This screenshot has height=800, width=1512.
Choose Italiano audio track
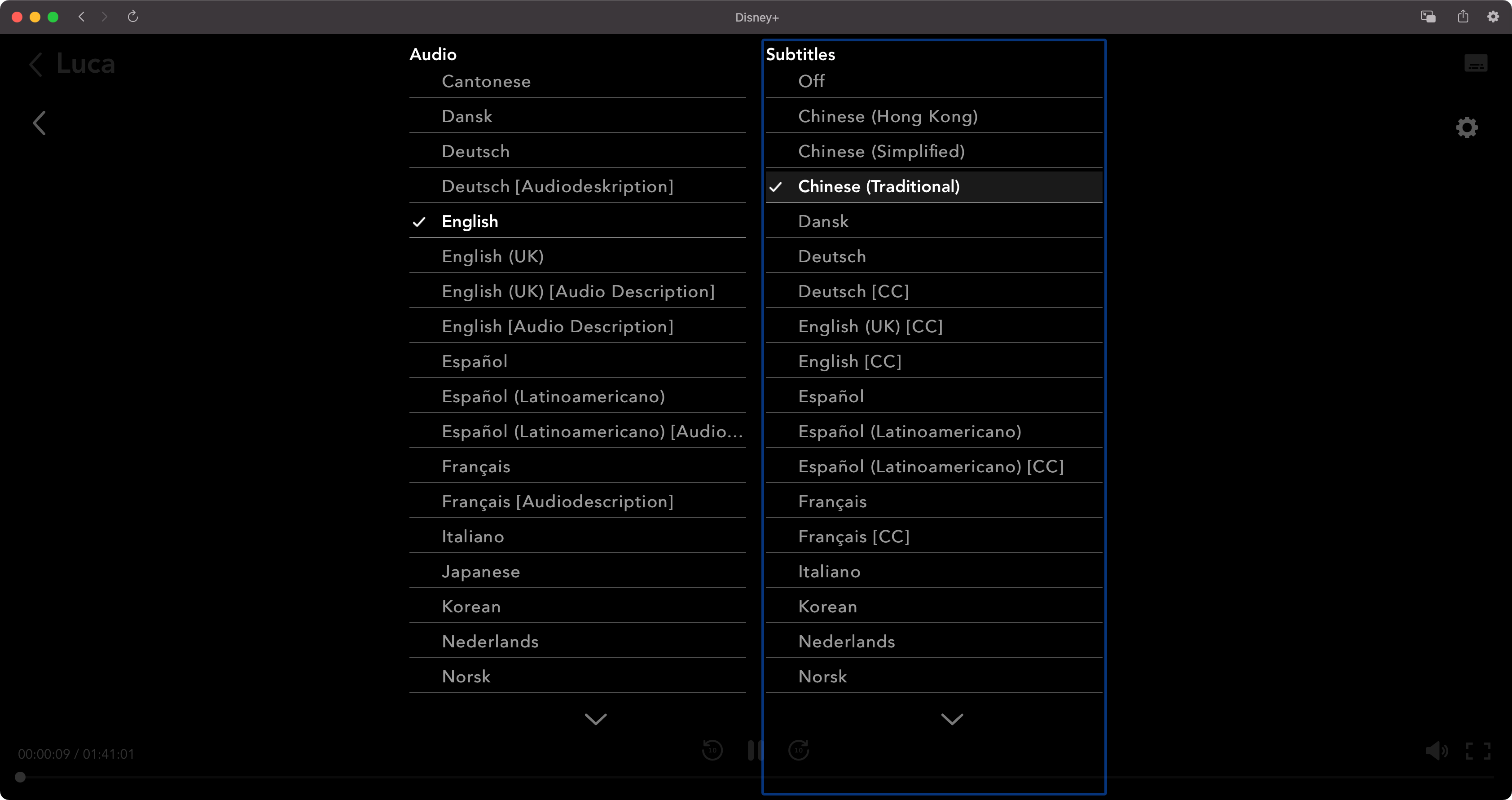(577, 536)
